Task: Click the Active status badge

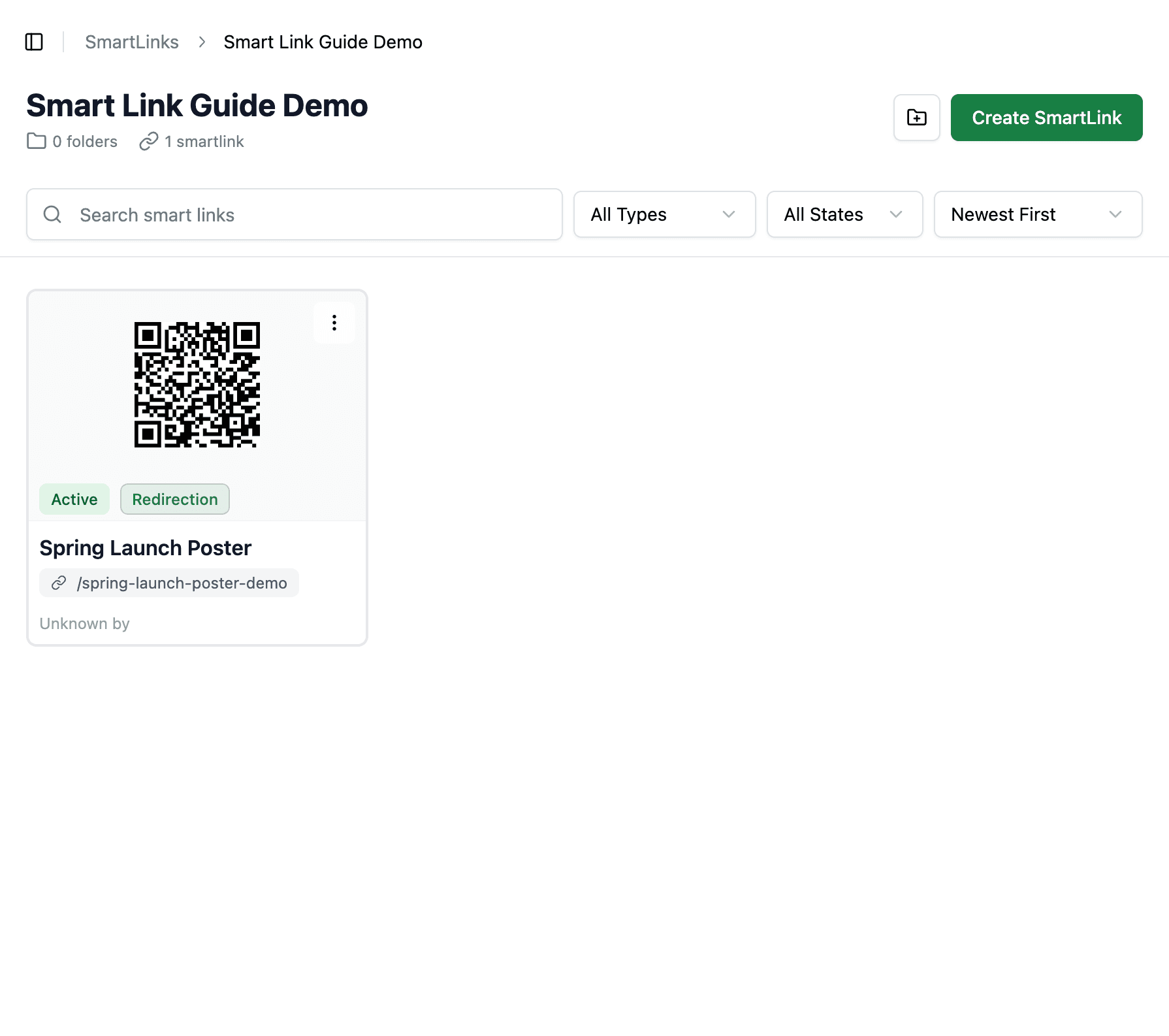Action: click(x=74, y=499)
